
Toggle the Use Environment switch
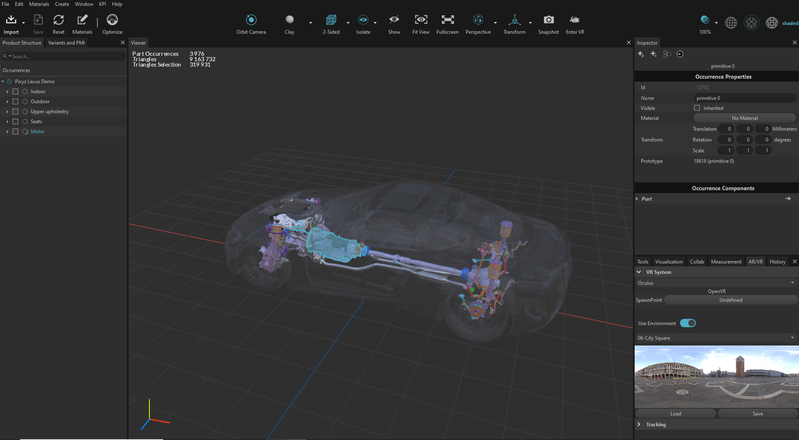(x=687, y=323)
